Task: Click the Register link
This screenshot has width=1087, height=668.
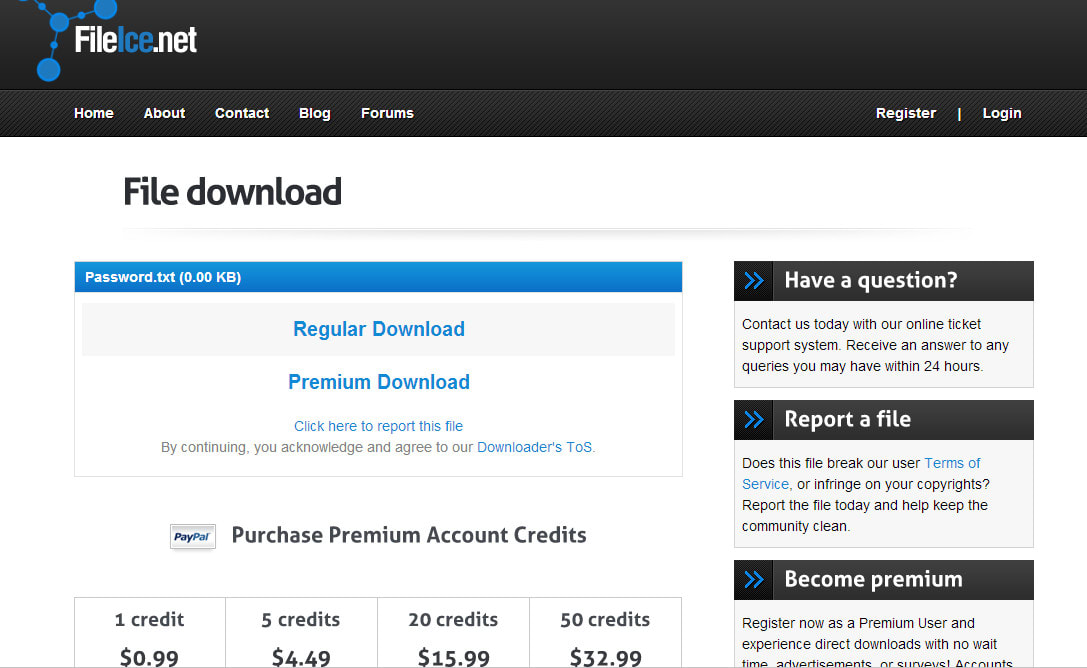Action: pos(906,113)
